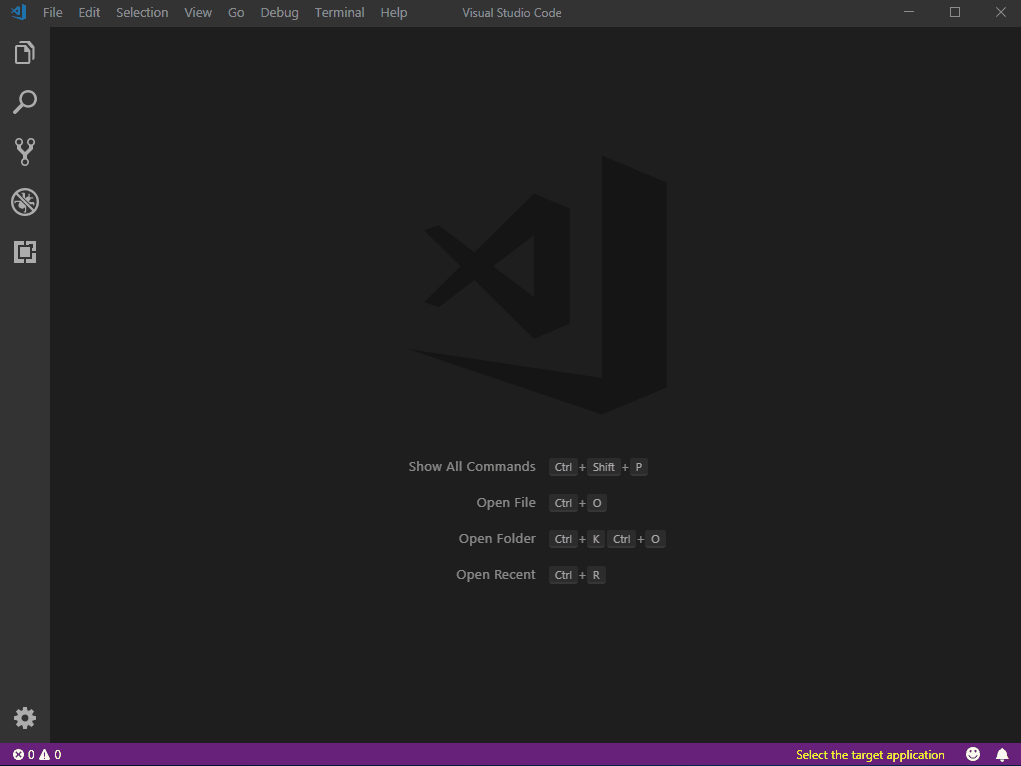This screenshot has height=766, width=1021.
Task: Trigger Show All Commands
Action: click(x=472, y=466)
